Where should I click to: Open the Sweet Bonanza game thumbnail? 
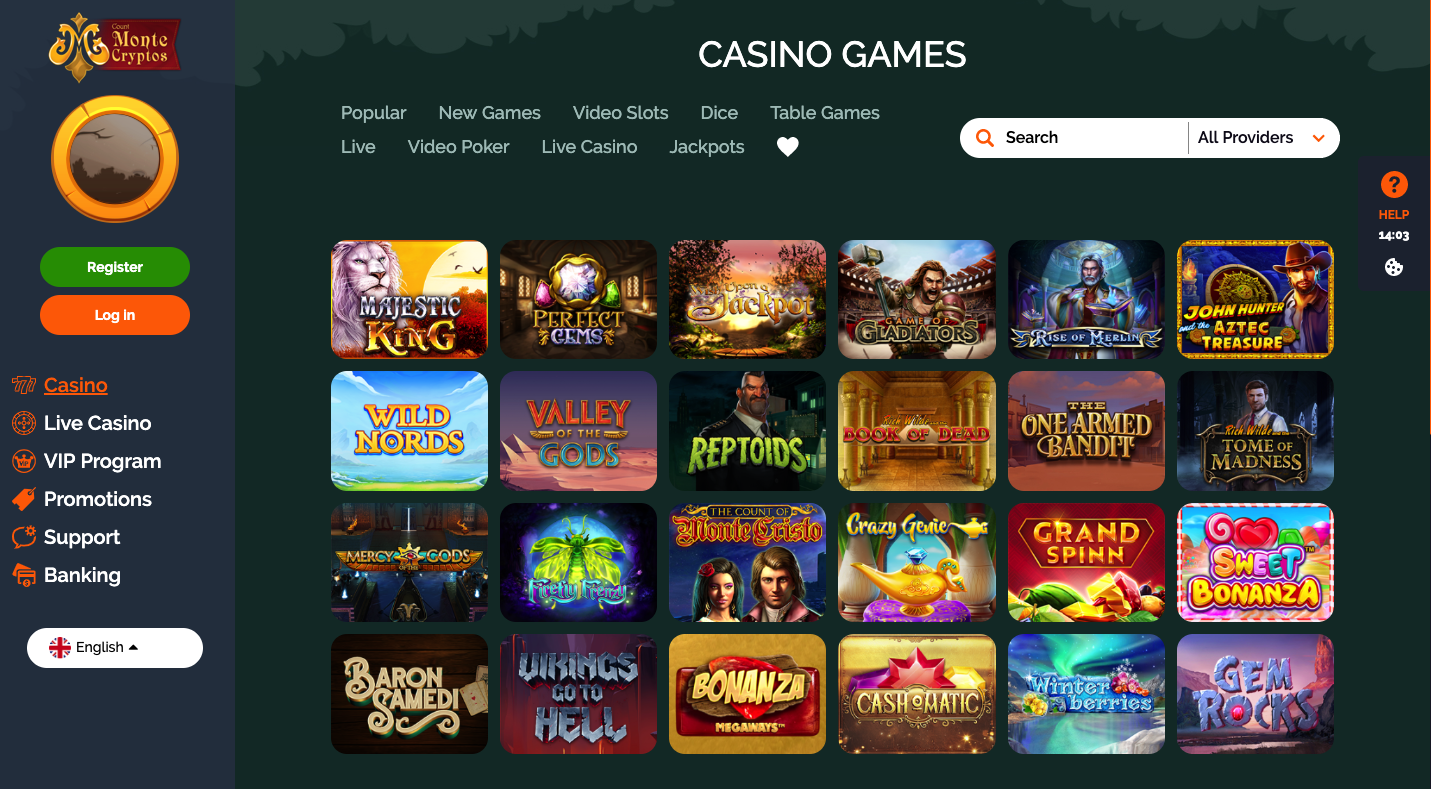[1255, 562]
